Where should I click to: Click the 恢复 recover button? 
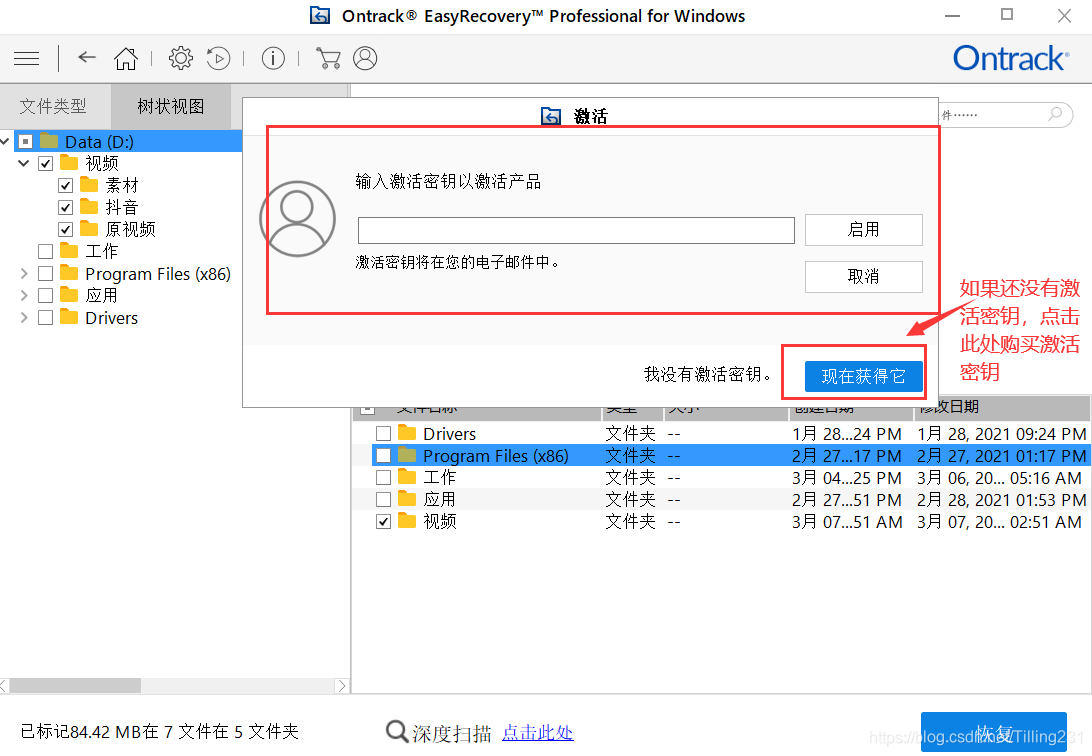(994, 732)
